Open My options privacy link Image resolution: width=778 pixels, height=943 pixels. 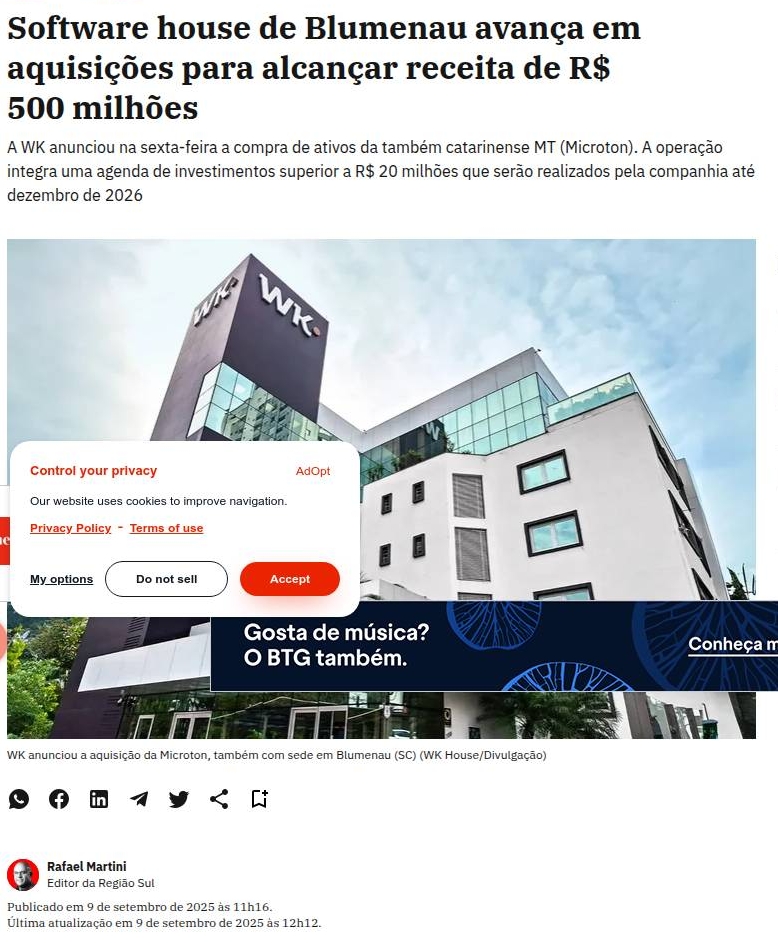pos(61,579)
